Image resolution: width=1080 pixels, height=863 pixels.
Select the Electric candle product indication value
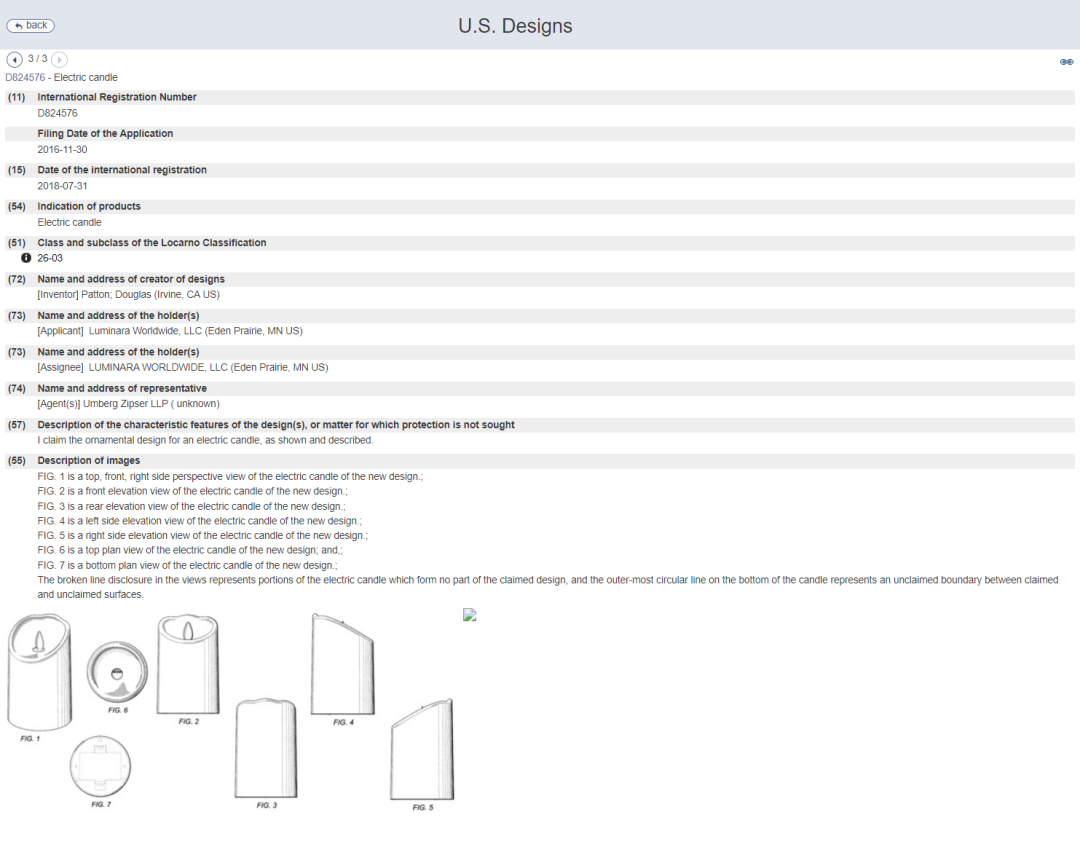point(69,222)
